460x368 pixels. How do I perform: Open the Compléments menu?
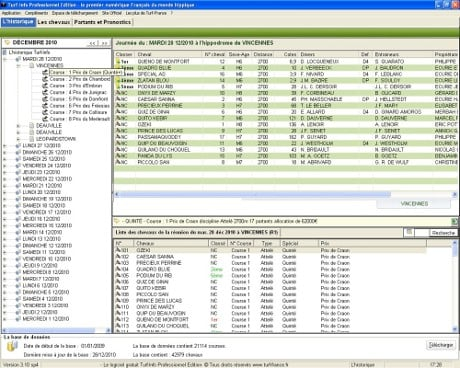click(x=36, y=13)
